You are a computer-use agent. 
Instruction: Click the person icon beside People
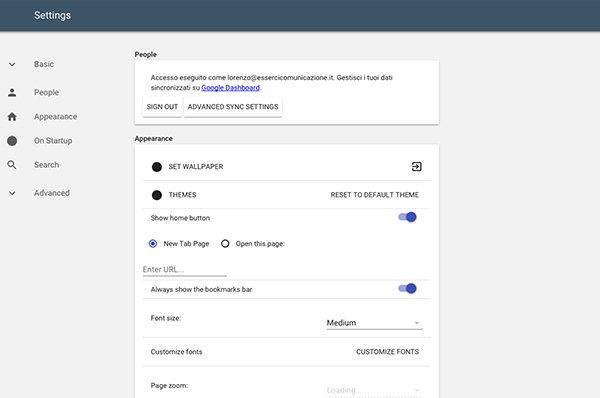12,92
